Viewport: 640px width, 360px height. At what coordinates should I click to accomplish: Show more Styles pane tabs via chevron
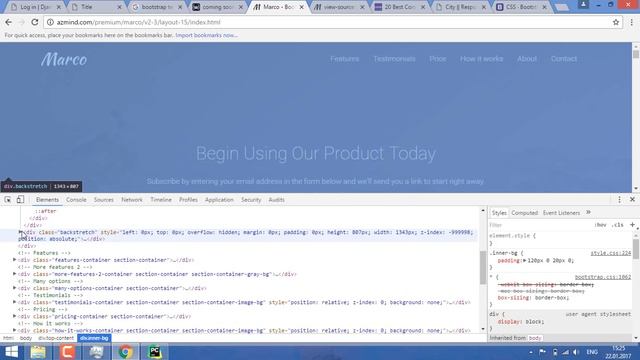click(x=588, y=212)
